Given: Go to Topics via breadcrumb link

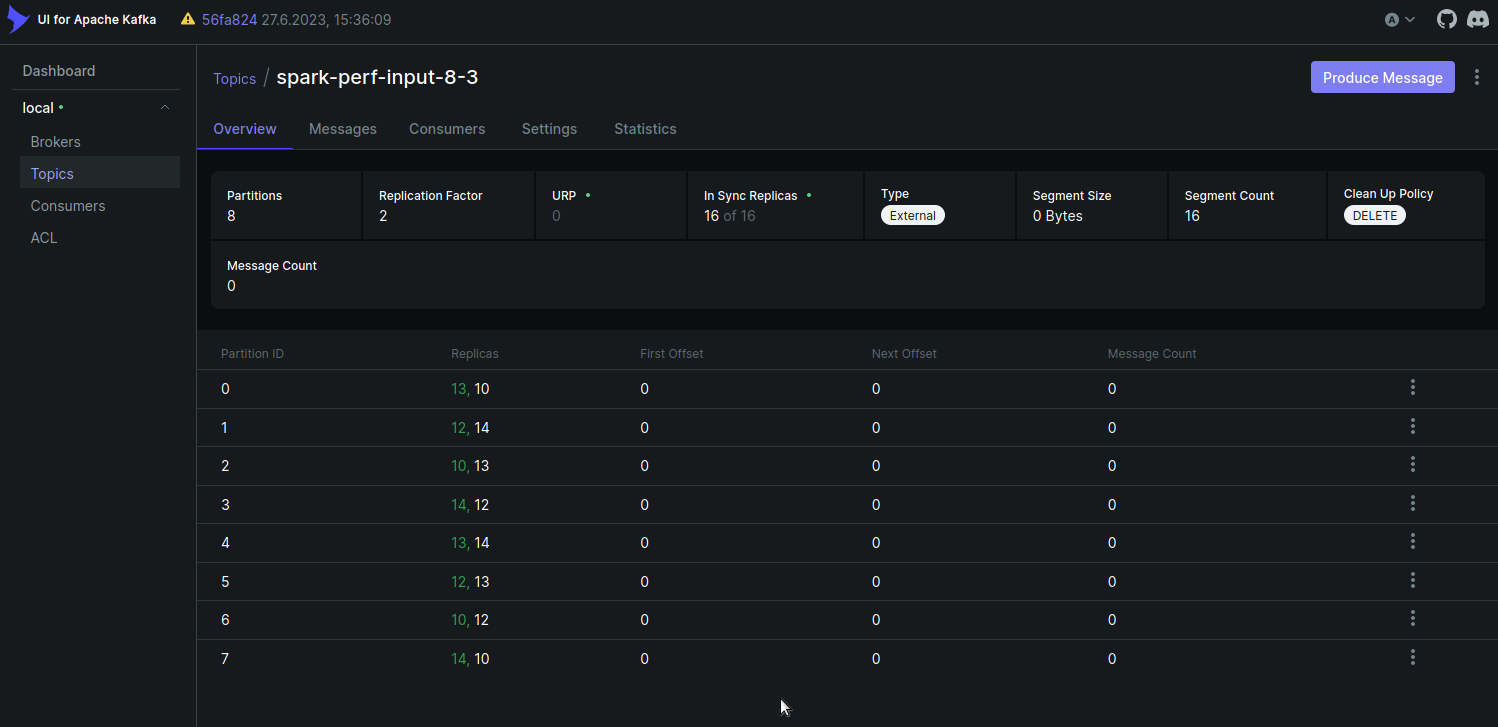Looking at the screenshot, I should (x=234, y=79).
